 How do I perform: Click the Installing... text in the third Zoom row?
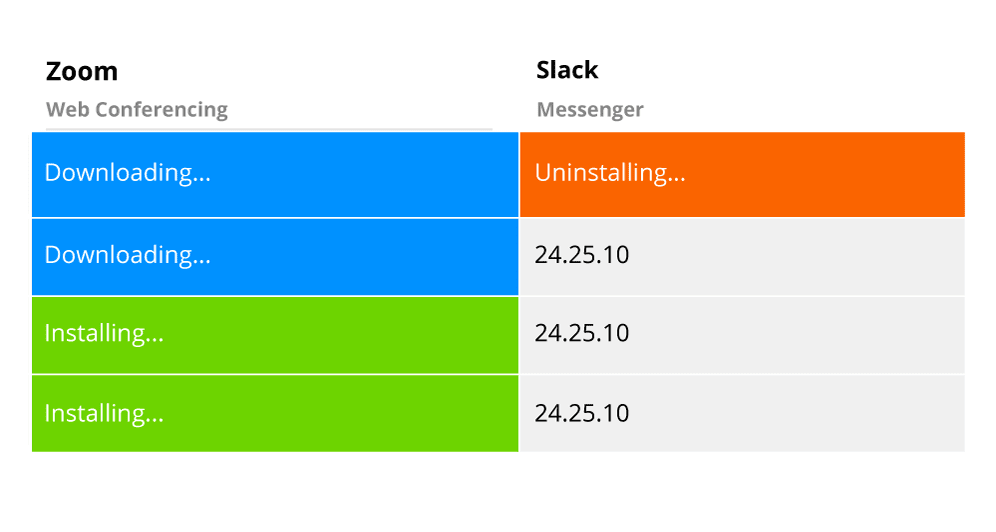[x=104, y=334]
